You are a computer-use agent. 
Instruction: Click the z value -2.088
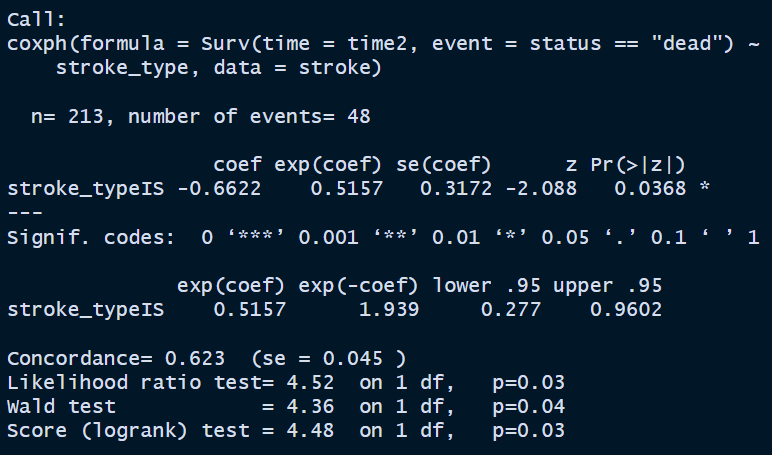[541, 189]
